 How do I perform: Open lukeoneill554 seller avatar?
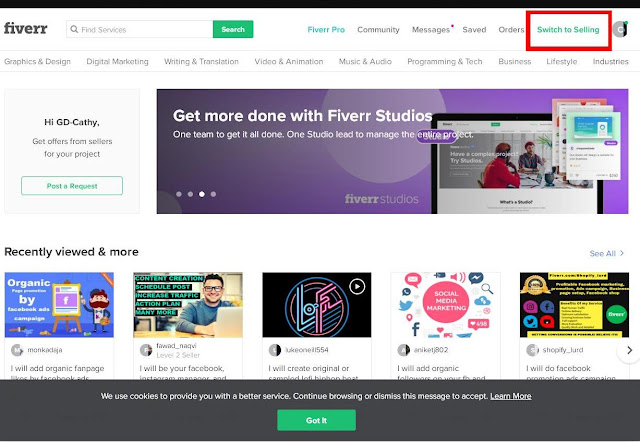point(275,350)
